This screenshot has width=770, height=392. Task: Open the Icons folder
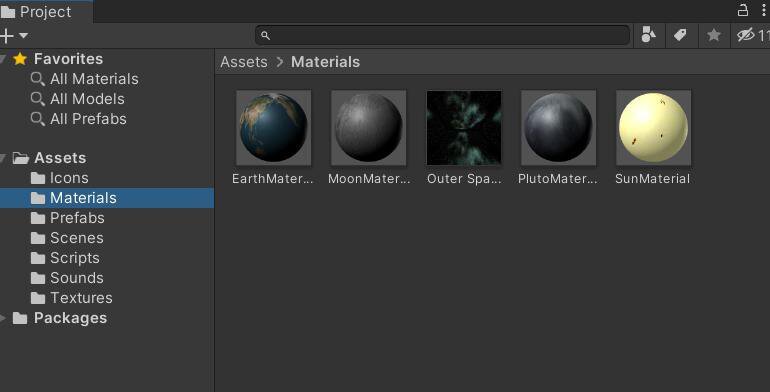point(69,178)
